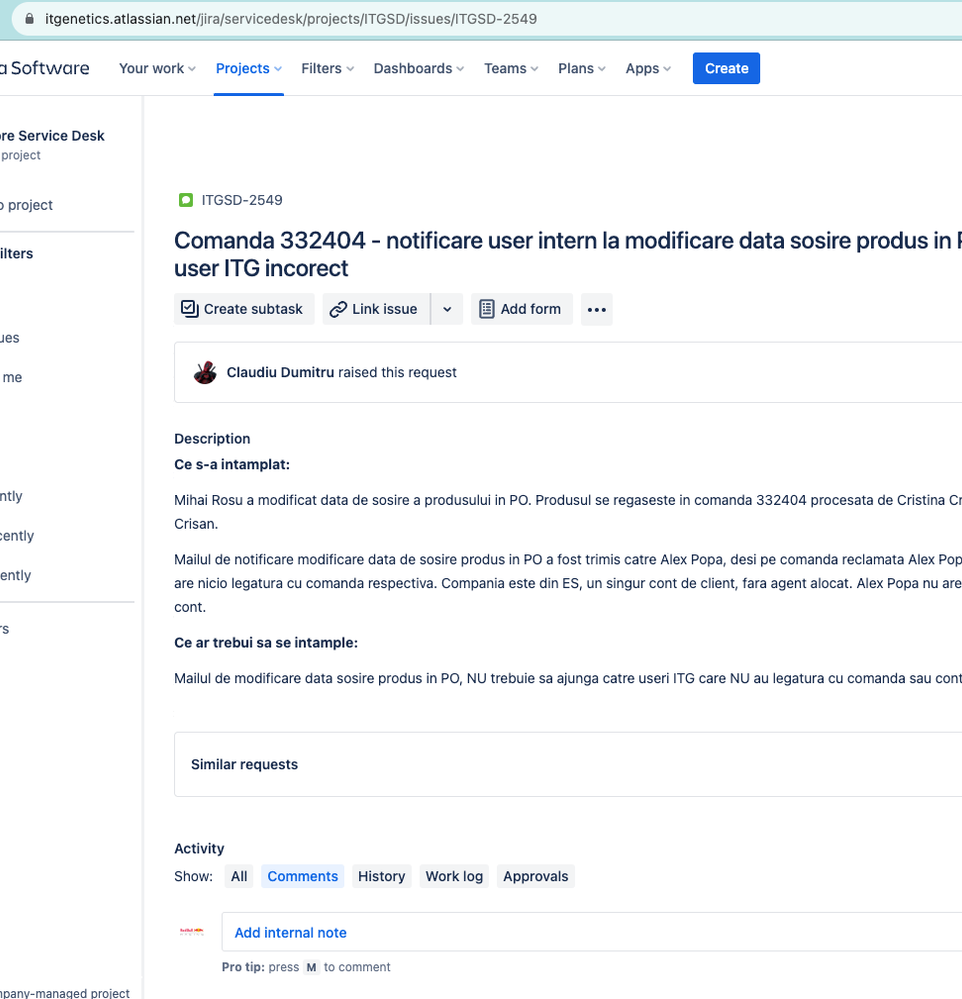Open the Projects dropdown menu
This screenshot has height=999, width=962.
click(248, 68)
